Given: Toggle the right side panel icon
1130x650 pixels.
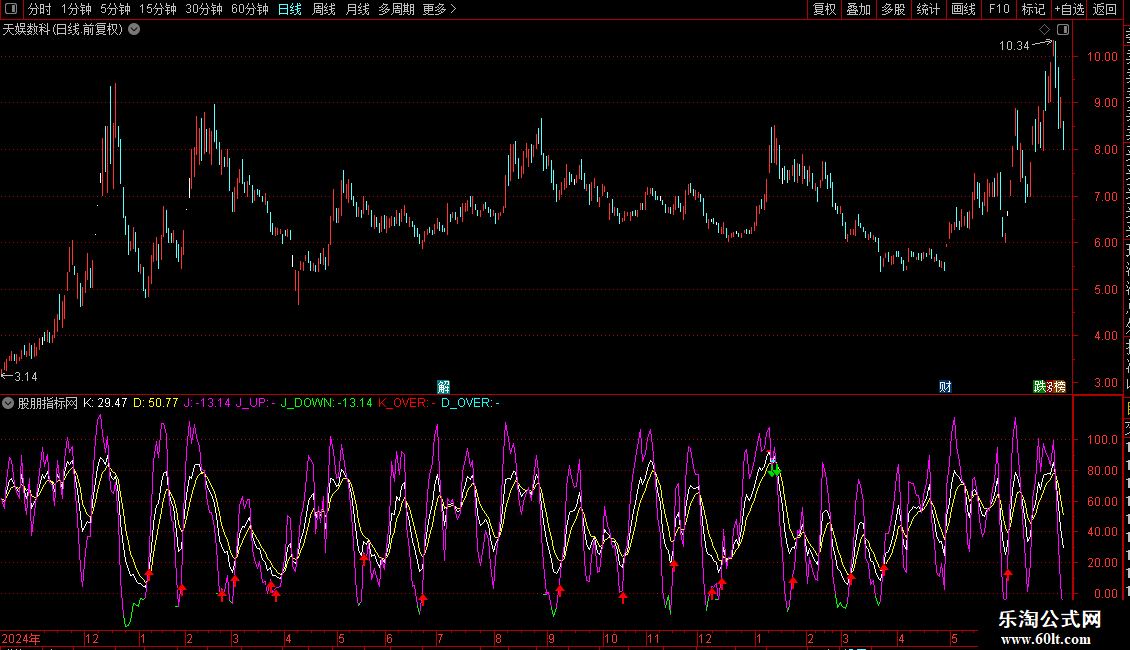Looking at the screenshot, I should (1063, 30).
